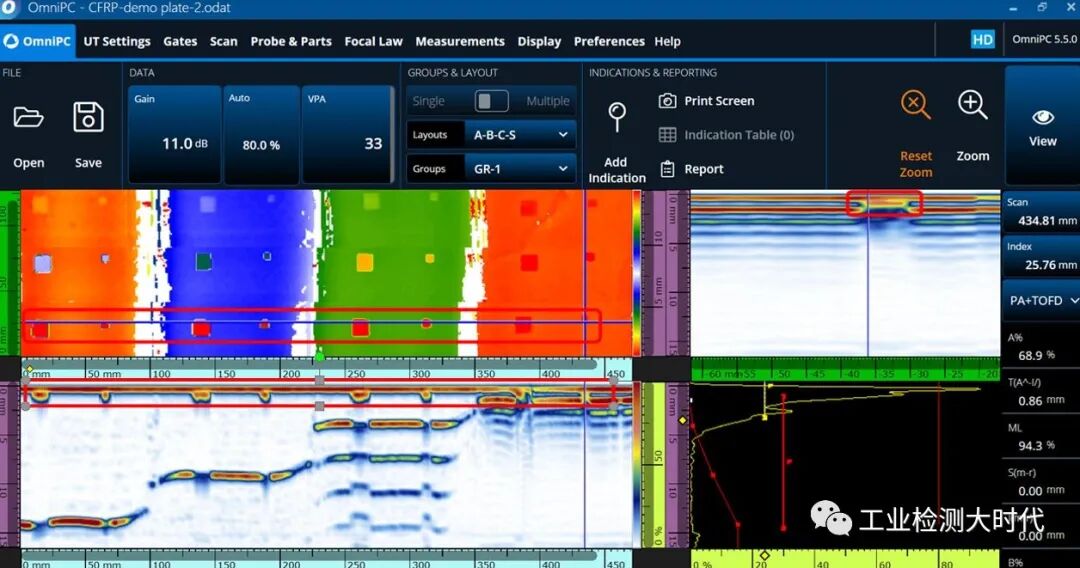Click the C-scan horizontal scrollbar under ruler
The height and width of the screenshot is (568, 1080).
310,364
